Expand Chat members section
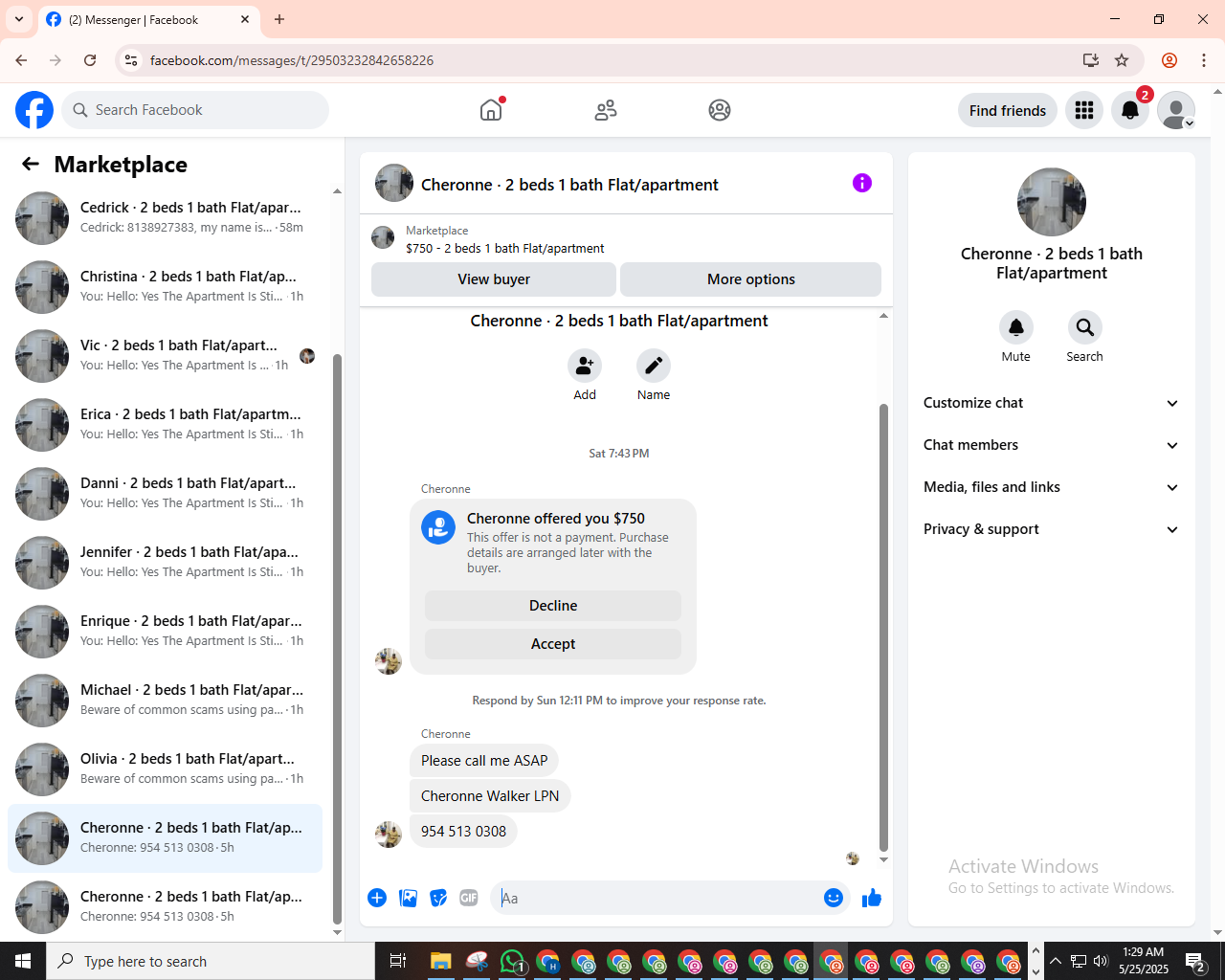This screenshot has width=1225, height=980. [x=1051, y=445]
